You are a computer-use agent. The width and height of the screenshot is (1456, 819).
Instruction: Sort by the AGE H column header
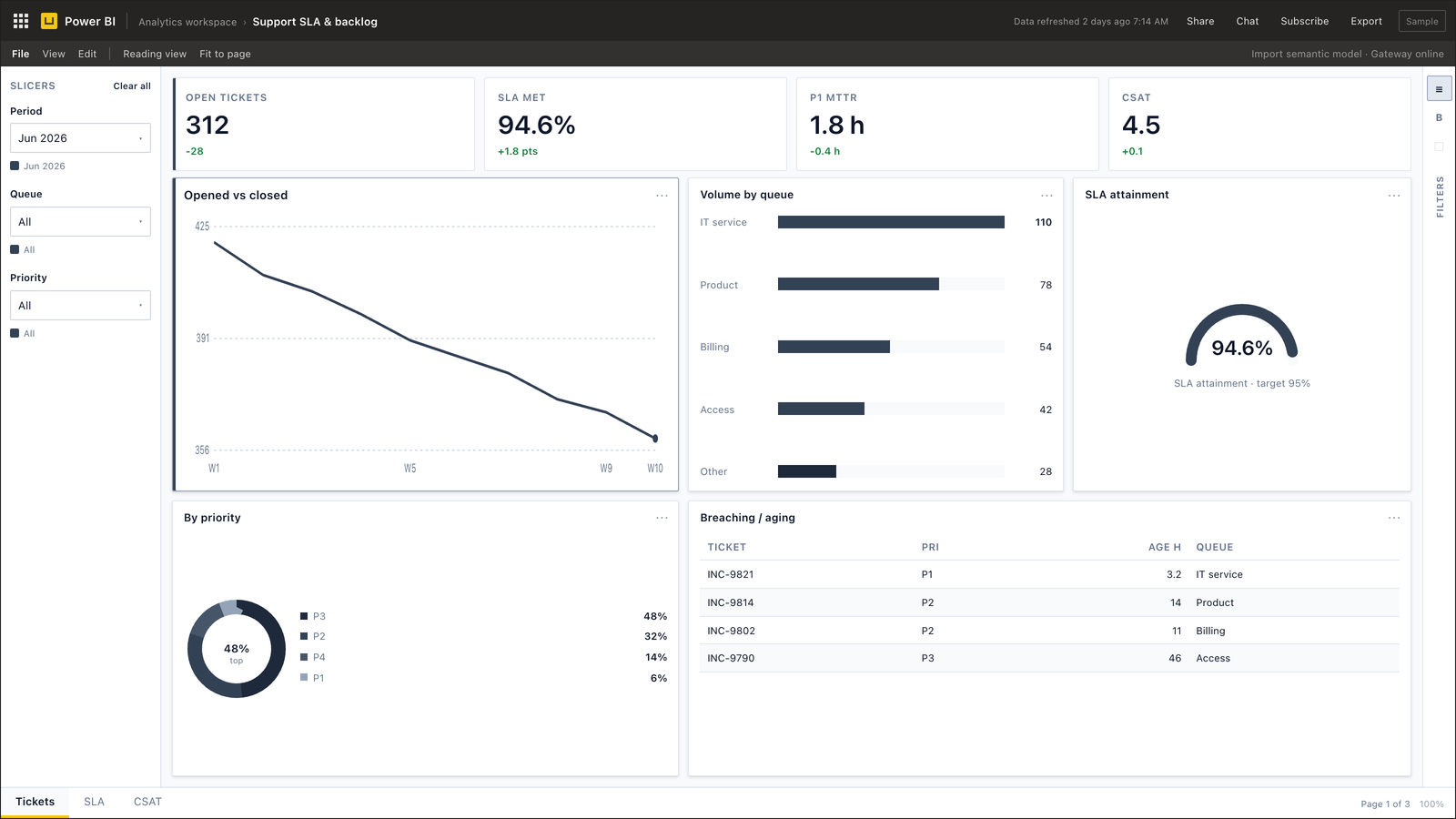(1164, 547)
